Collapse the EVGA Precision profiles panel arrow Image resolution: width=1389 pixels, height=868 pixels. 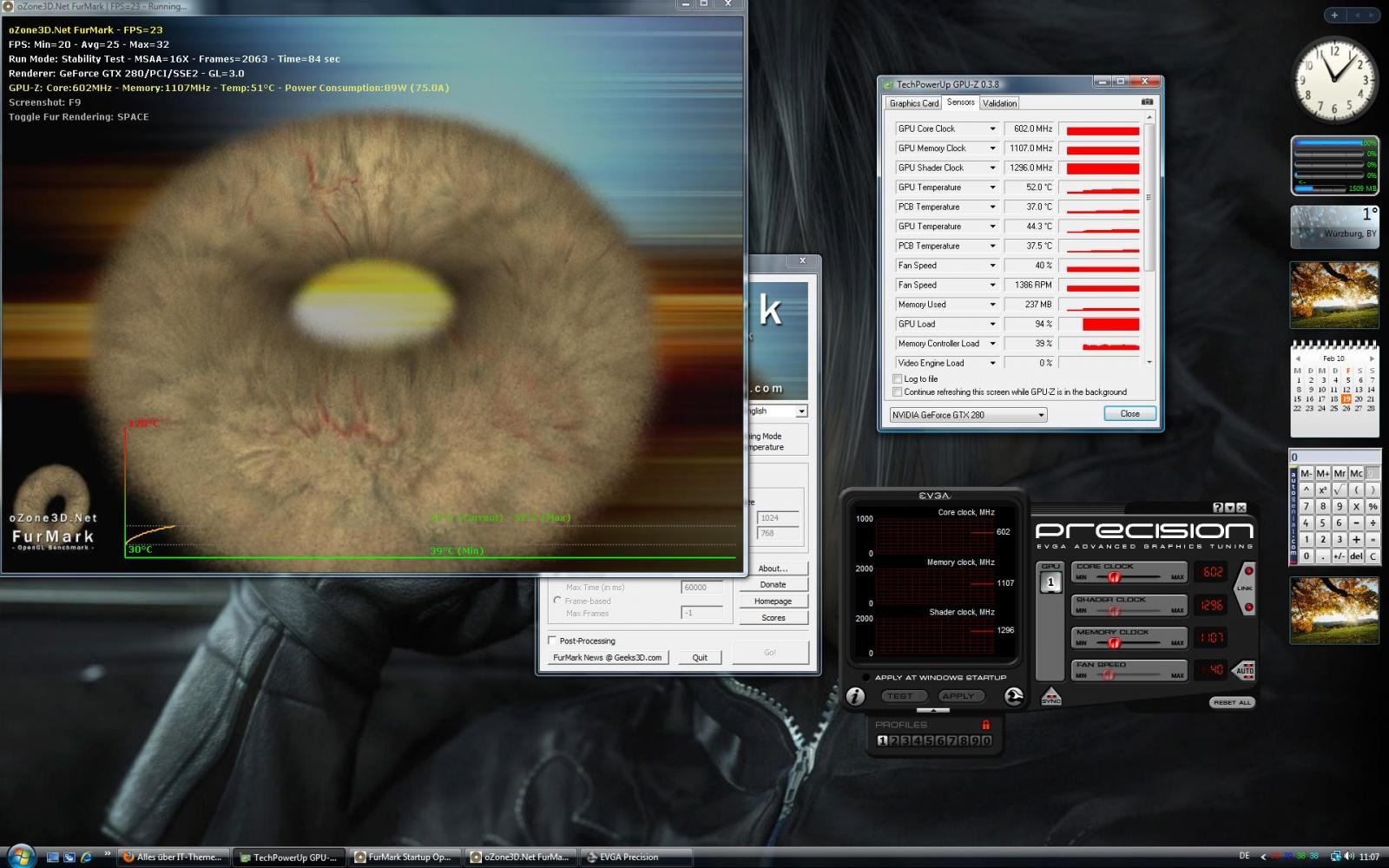tap(933, 710)
